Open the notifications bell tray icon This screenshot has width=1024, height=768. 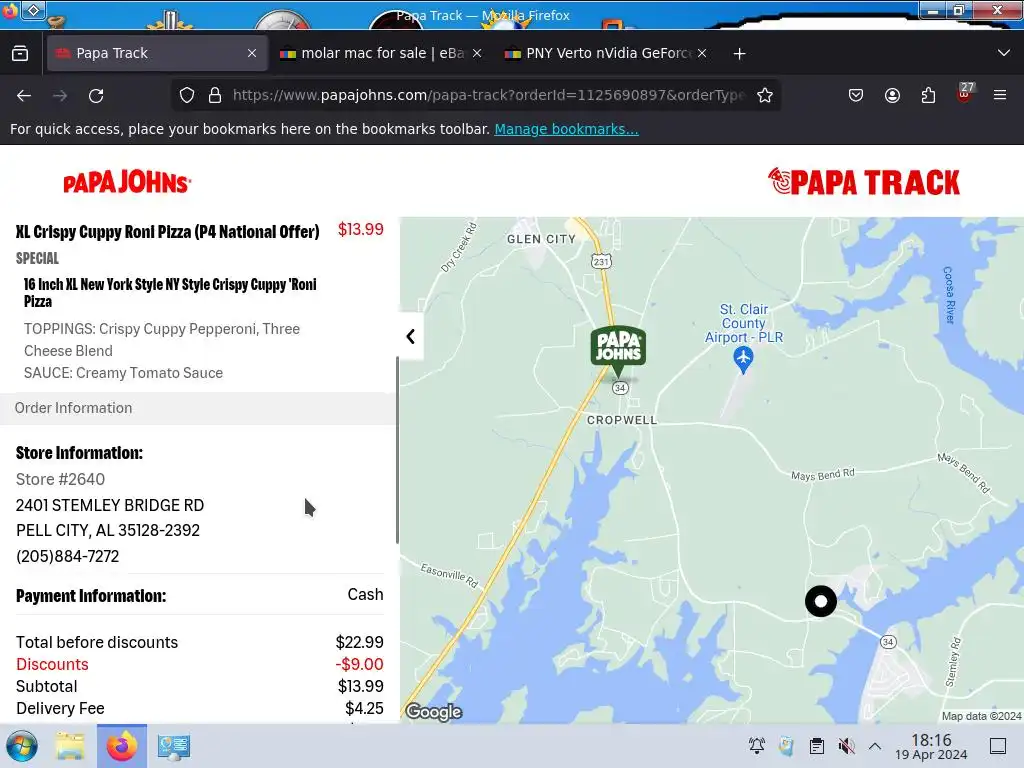757,746
